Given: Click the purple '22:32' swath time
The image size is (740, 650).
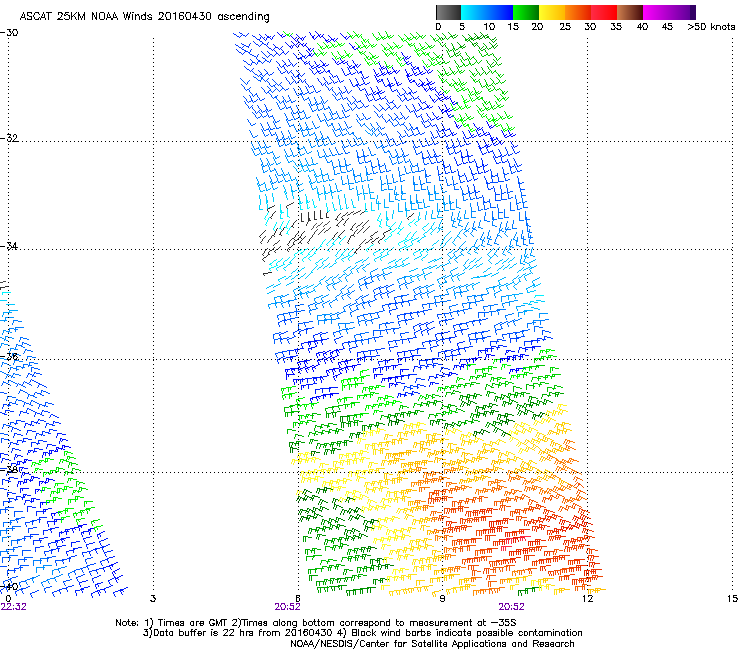Looking at the screenshot, I should click(14, 607).
